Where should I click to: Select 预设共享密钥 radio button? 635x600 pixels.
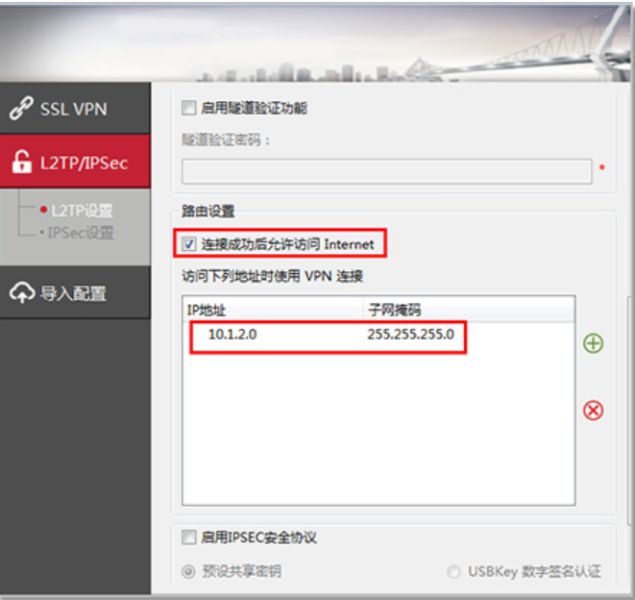click(188, 571)
